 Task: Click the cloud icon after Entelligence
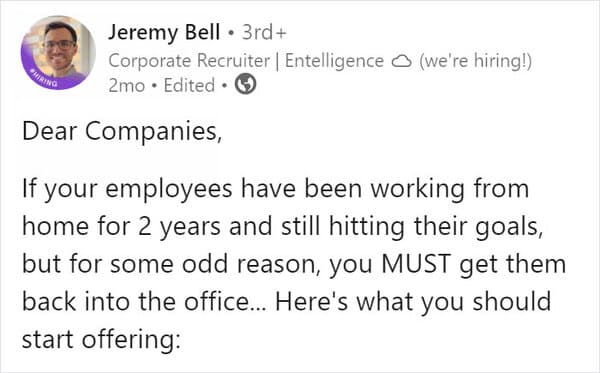[402, 61]
